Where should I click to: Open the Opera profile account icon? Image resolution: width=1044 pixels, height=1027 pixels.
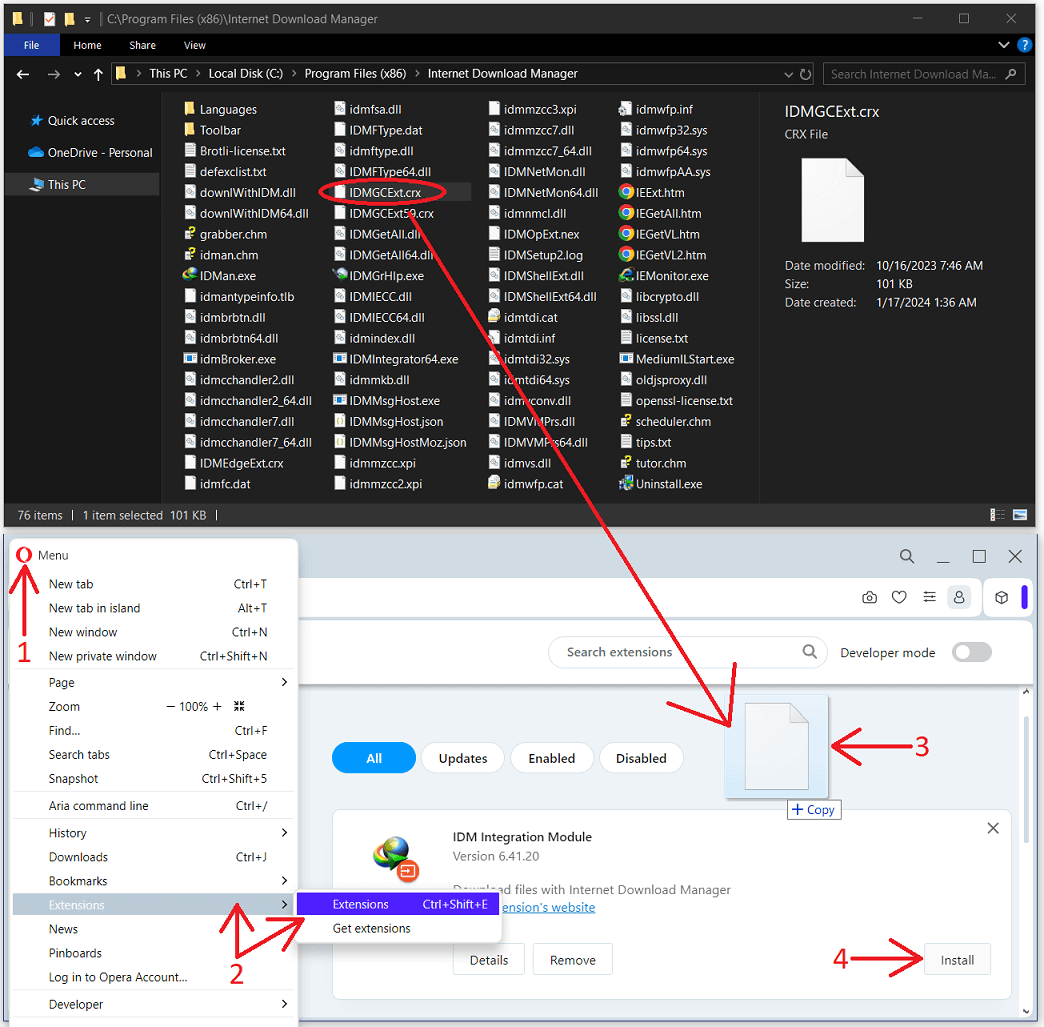[x=959, y=596]
